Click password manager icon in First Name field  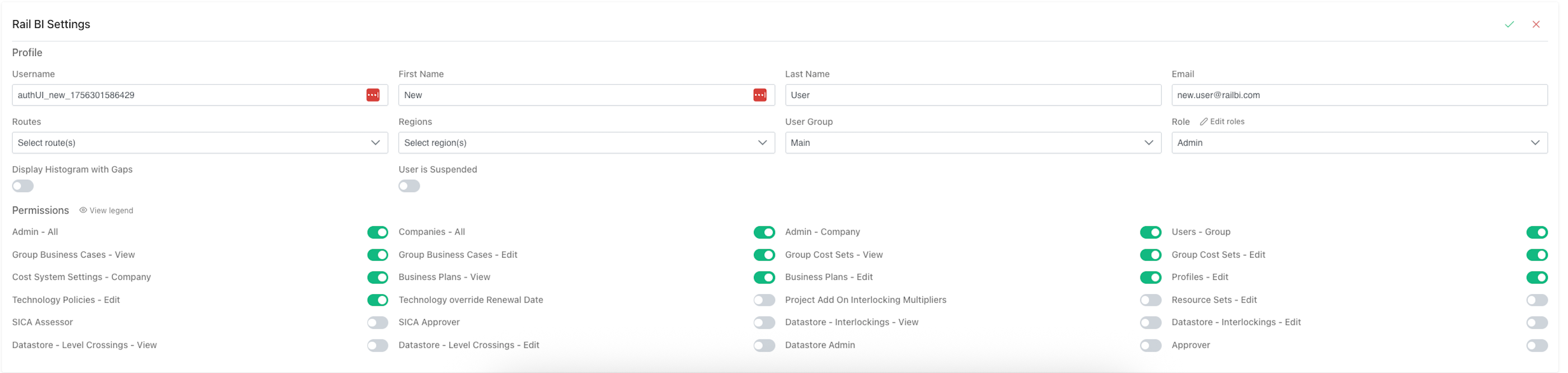point(759,95)
